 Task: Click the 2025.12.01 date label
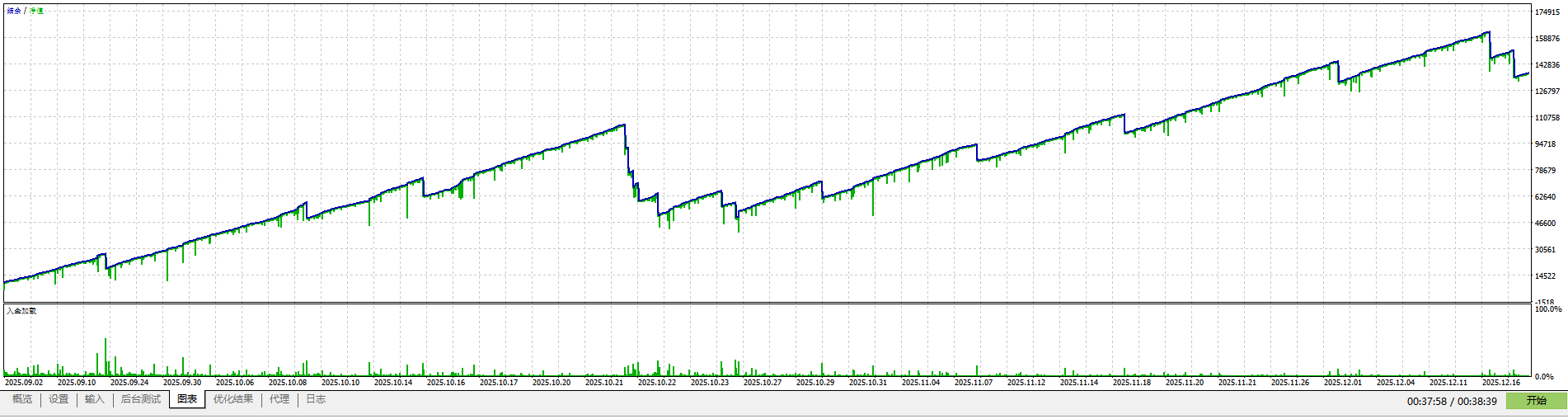(1343, 383)
